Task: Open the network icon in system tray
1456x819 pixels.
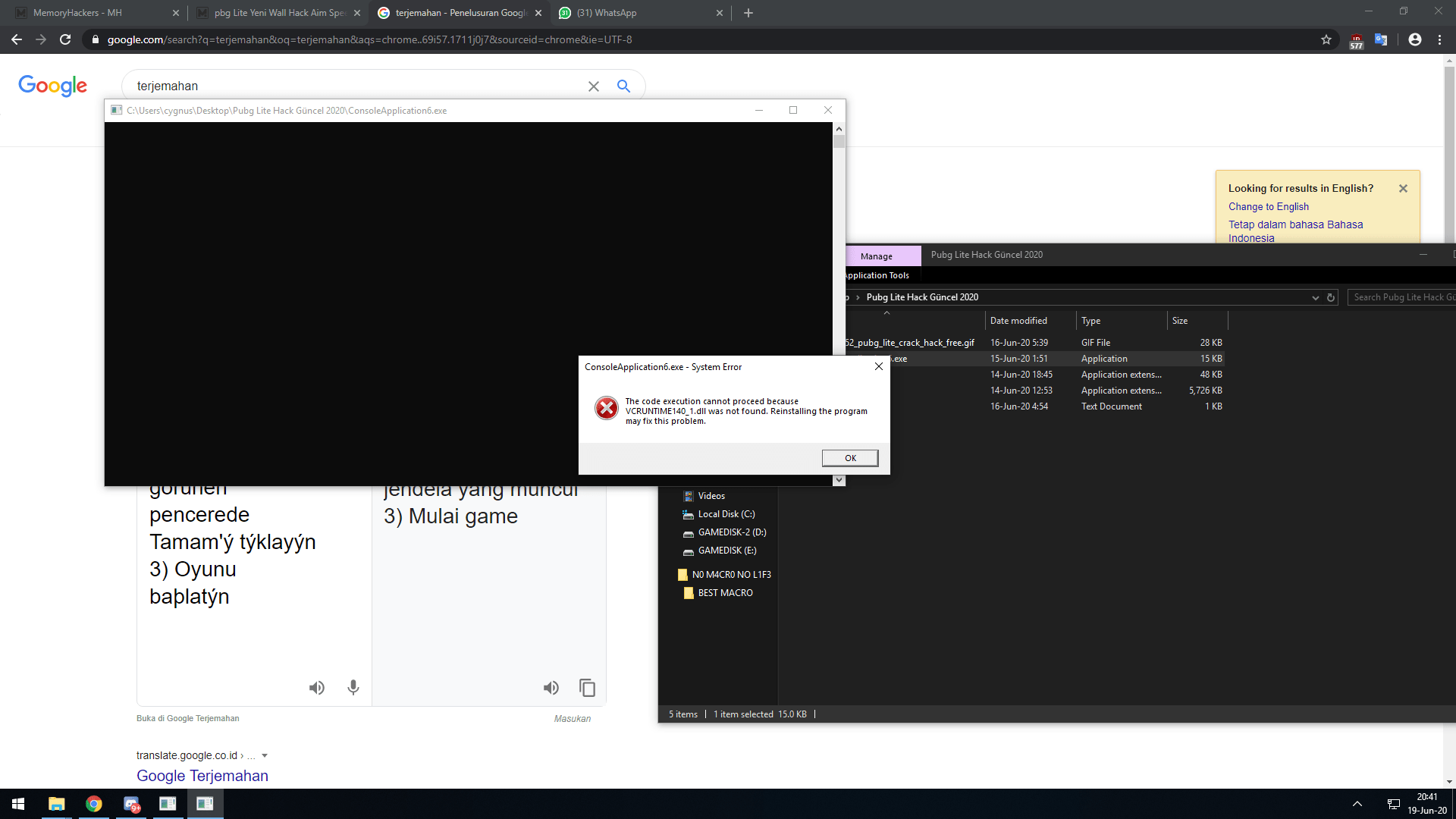Action: point(1393,804)
